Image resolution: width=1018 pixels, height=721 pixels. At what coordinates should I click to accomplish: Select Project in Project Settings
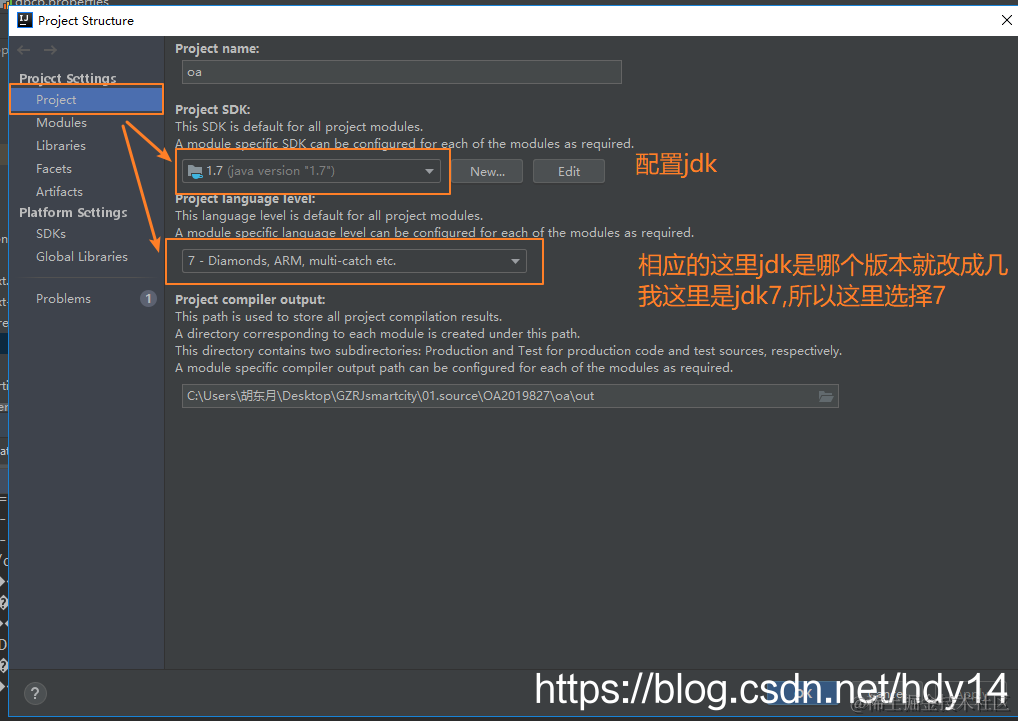pyautogui.click(x=86, y=99)
